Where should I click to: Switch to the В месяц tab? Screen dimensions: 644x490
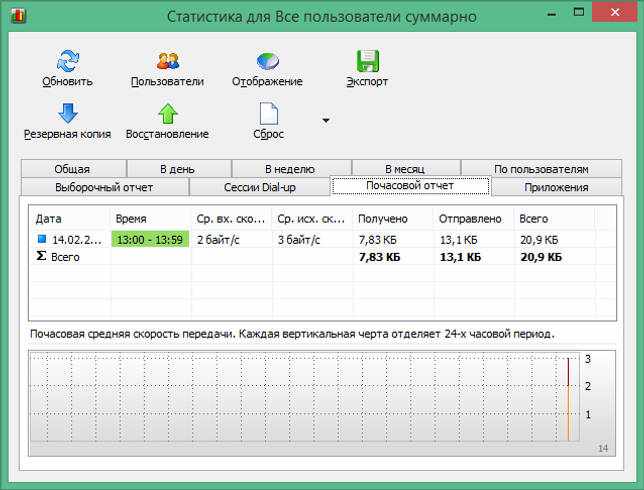coord(406,169)
